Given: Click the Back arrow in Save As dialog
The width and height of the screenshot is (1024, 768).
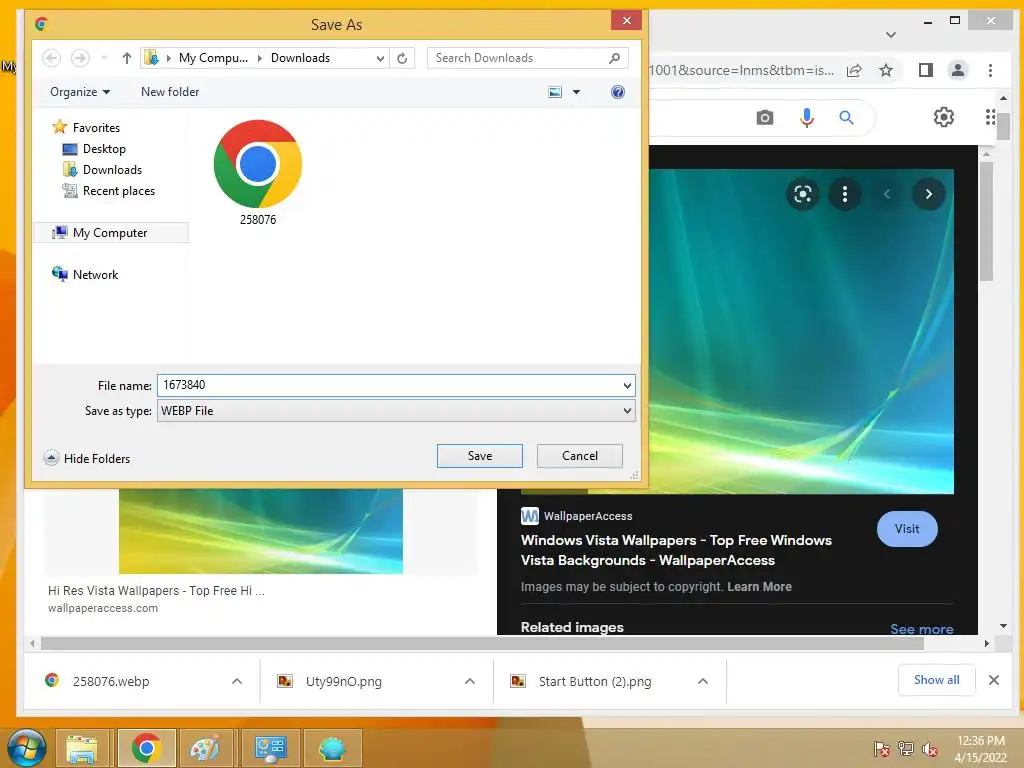Looking at the screenshot, I should [x=52, y=58].
